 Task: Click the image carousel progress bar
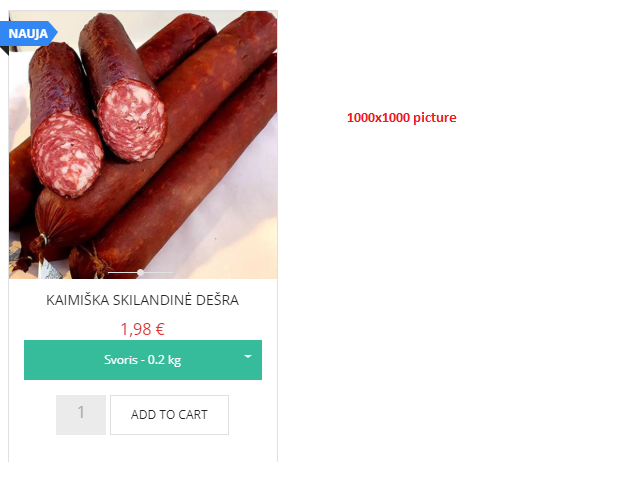pyautogui.click(x=140, y=273)
